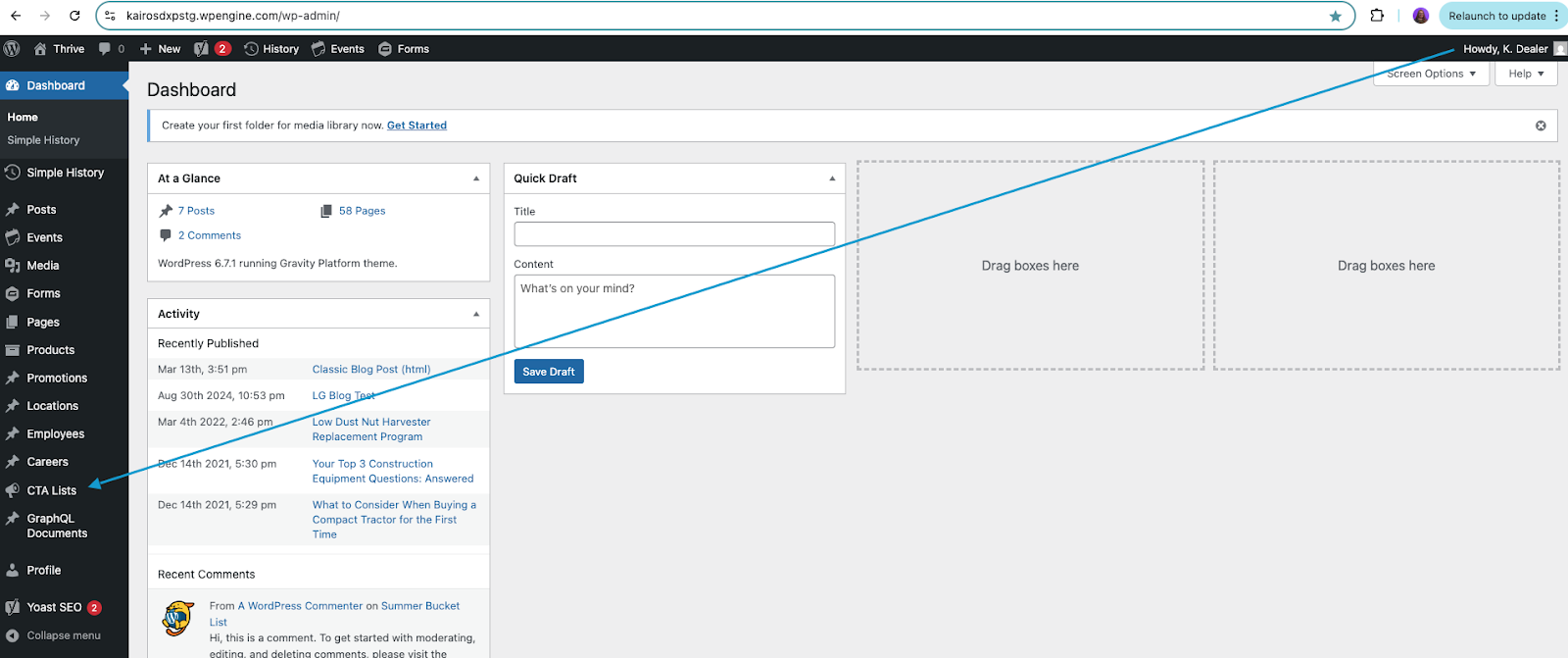Collapse the sidebar menu
Screen dimensions: 1568x658
(64, 635)
